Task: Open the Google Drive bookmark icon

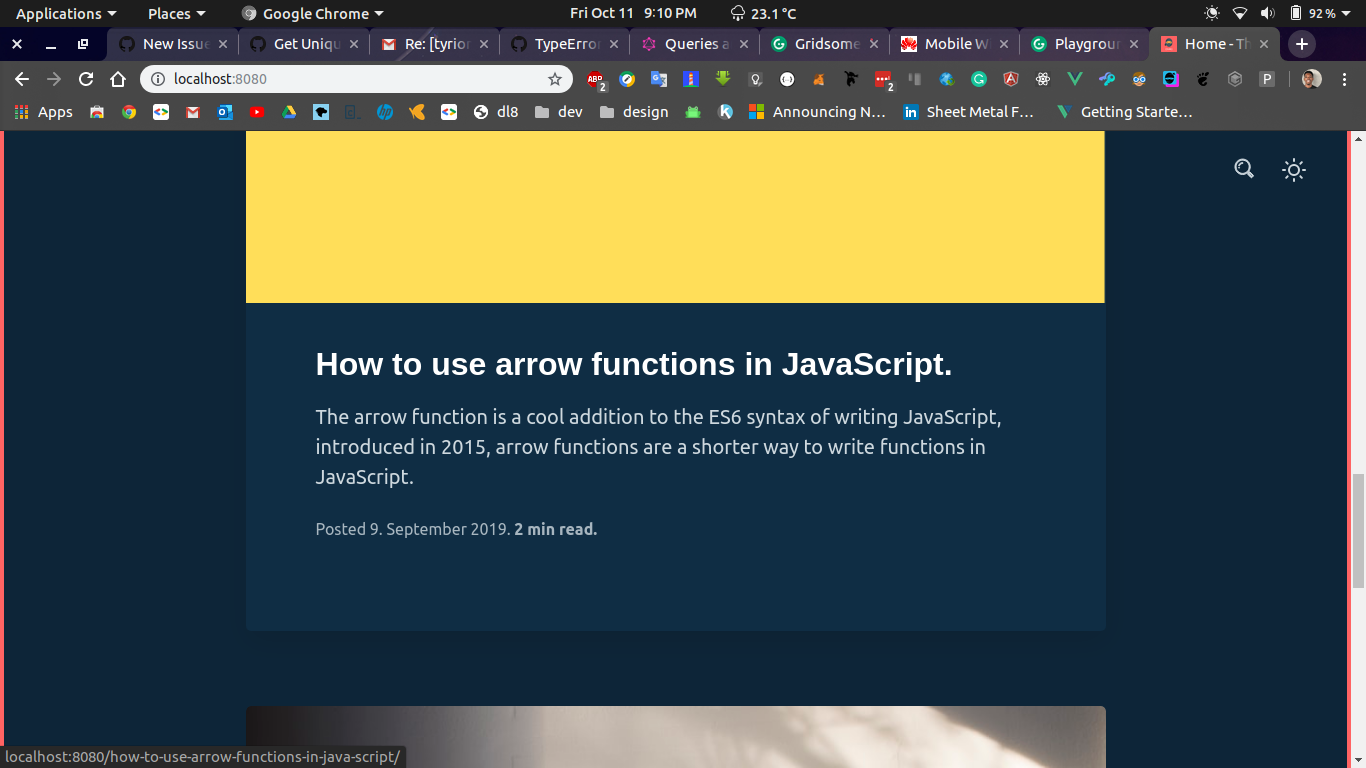Action: coord(288,112)
